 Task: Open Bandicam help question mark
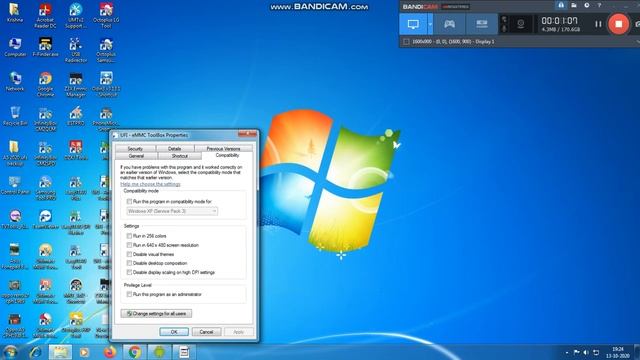599,5
